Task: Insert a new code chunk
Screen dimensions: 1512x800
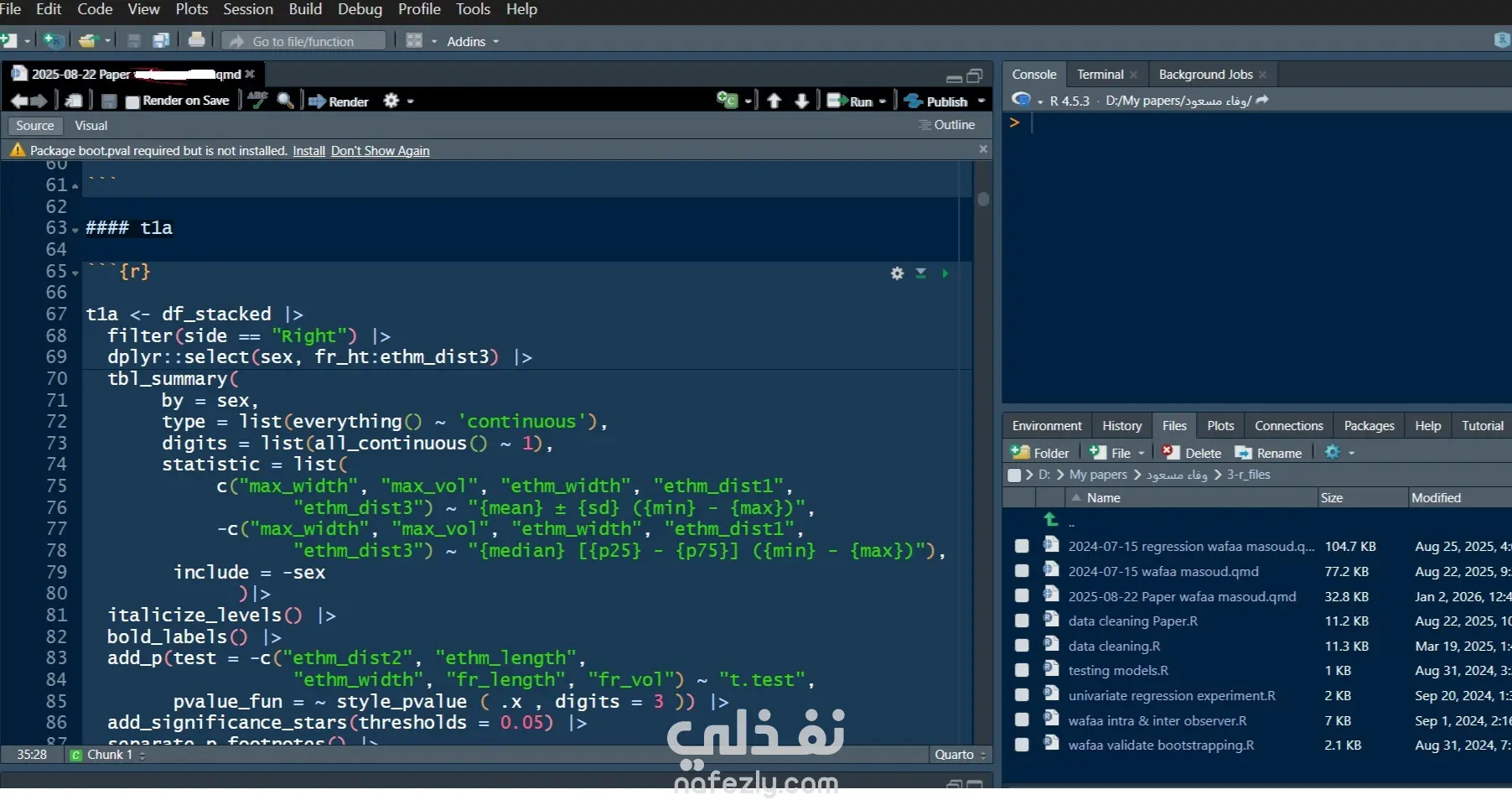Action: [x=728, y=101]
